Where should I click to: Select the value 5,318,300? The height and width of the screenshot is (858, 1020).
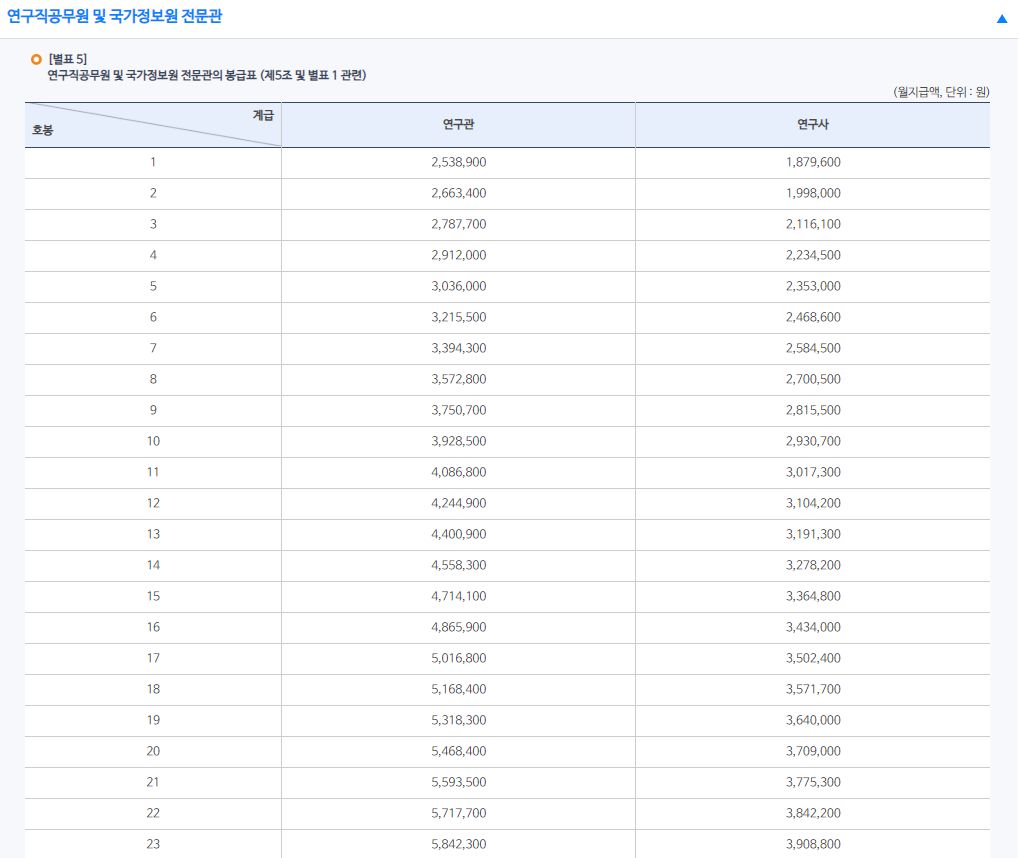tap(459, 720)
